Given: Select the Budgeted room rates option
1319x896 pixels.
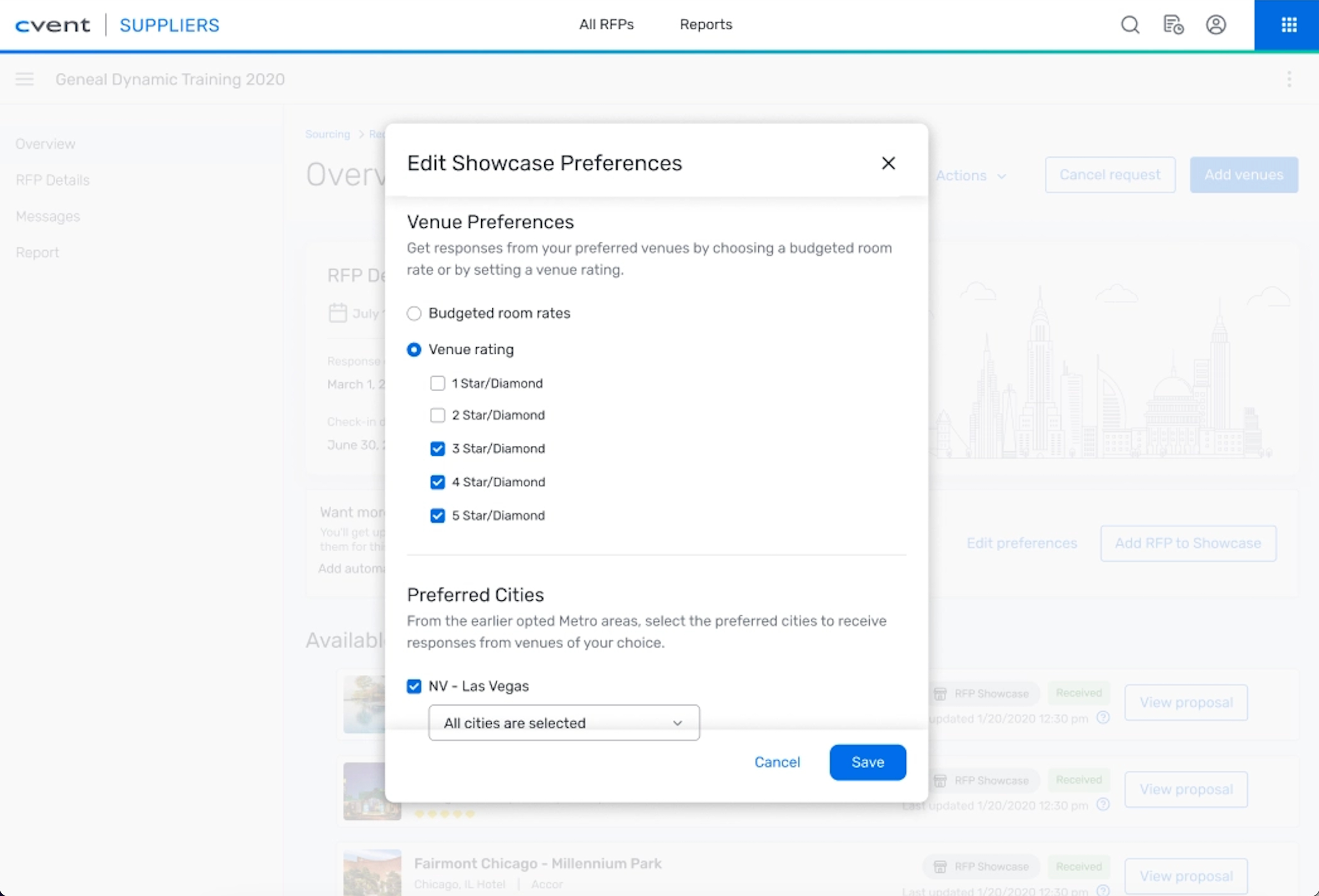Looking at the screenshot, I should tap(414, 313).
